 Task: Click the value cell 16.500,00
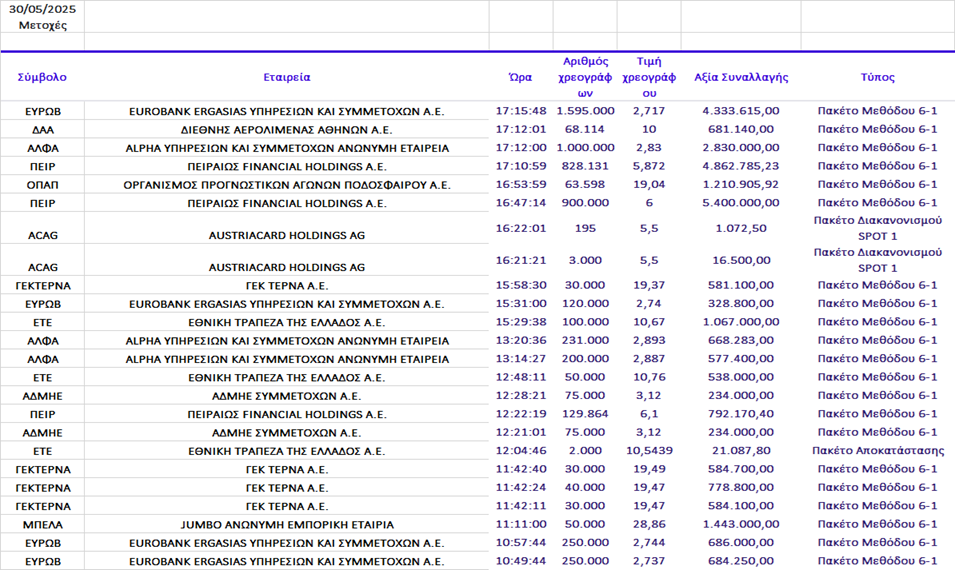pyautogui.click(x=741, y=260)
